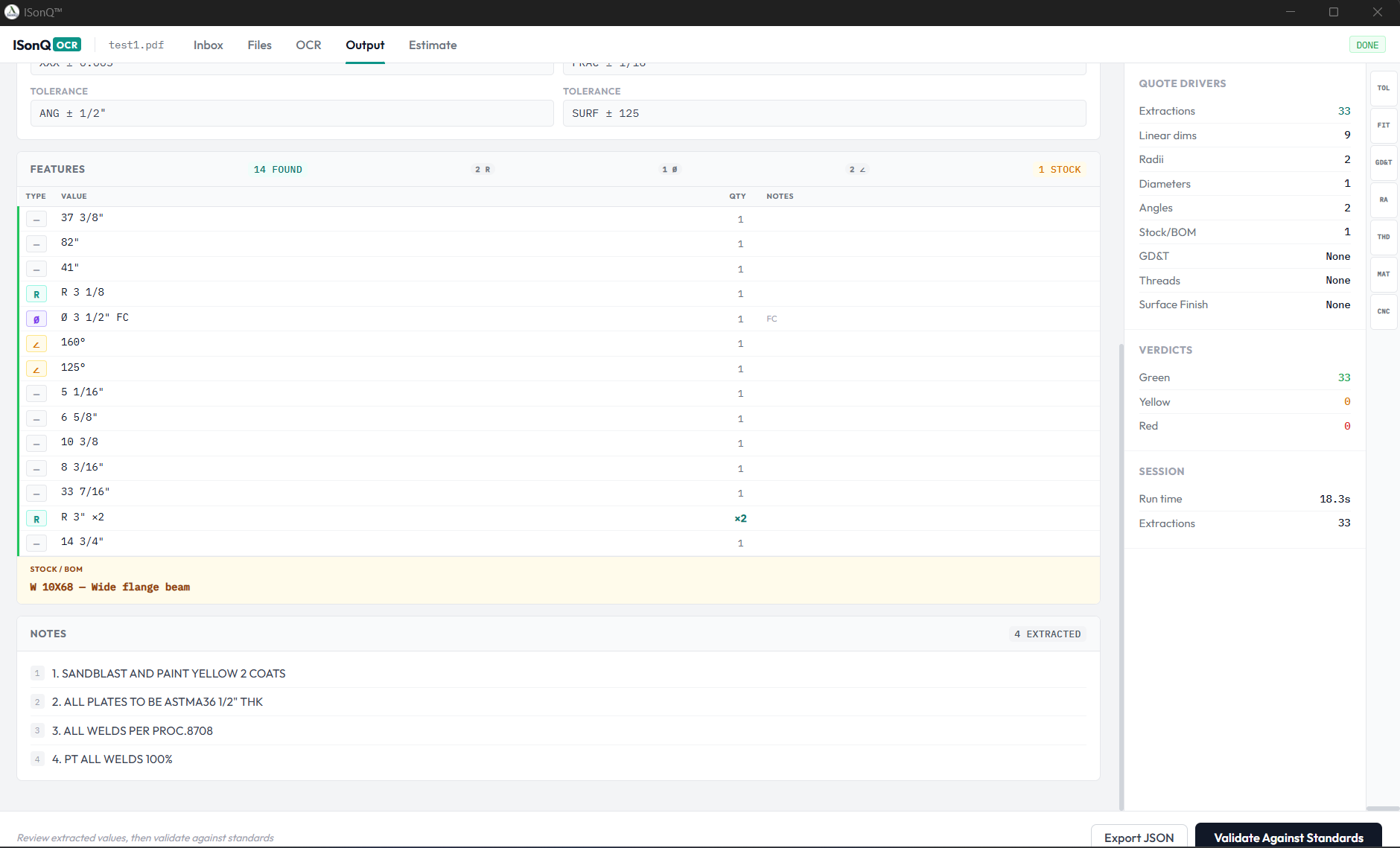Open the GD&T sidebar shortcut

point(1383,162)
